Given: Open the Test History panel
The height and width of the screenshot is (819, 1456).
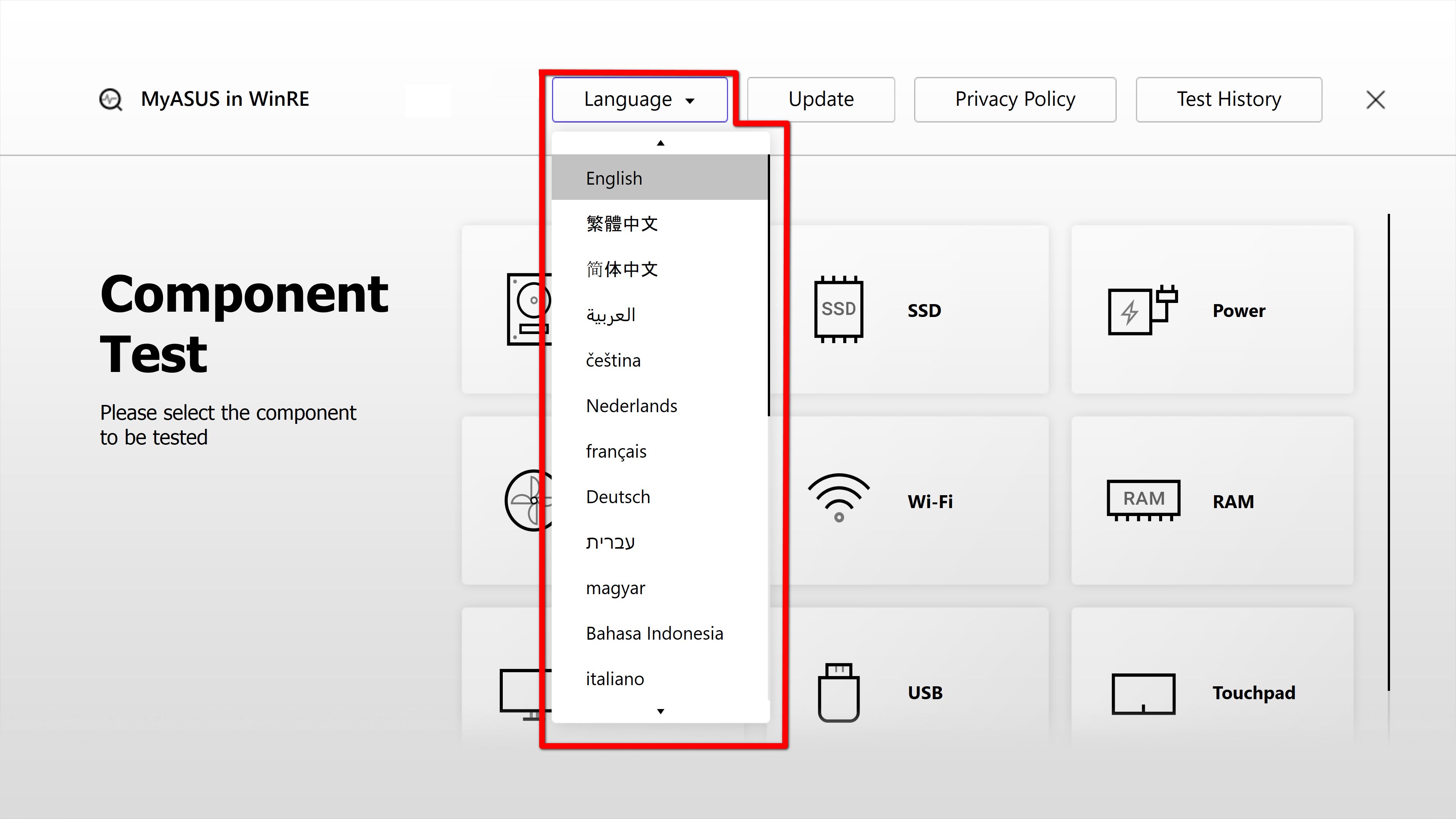Looking at the screenshot, I should coord(1228,99).
